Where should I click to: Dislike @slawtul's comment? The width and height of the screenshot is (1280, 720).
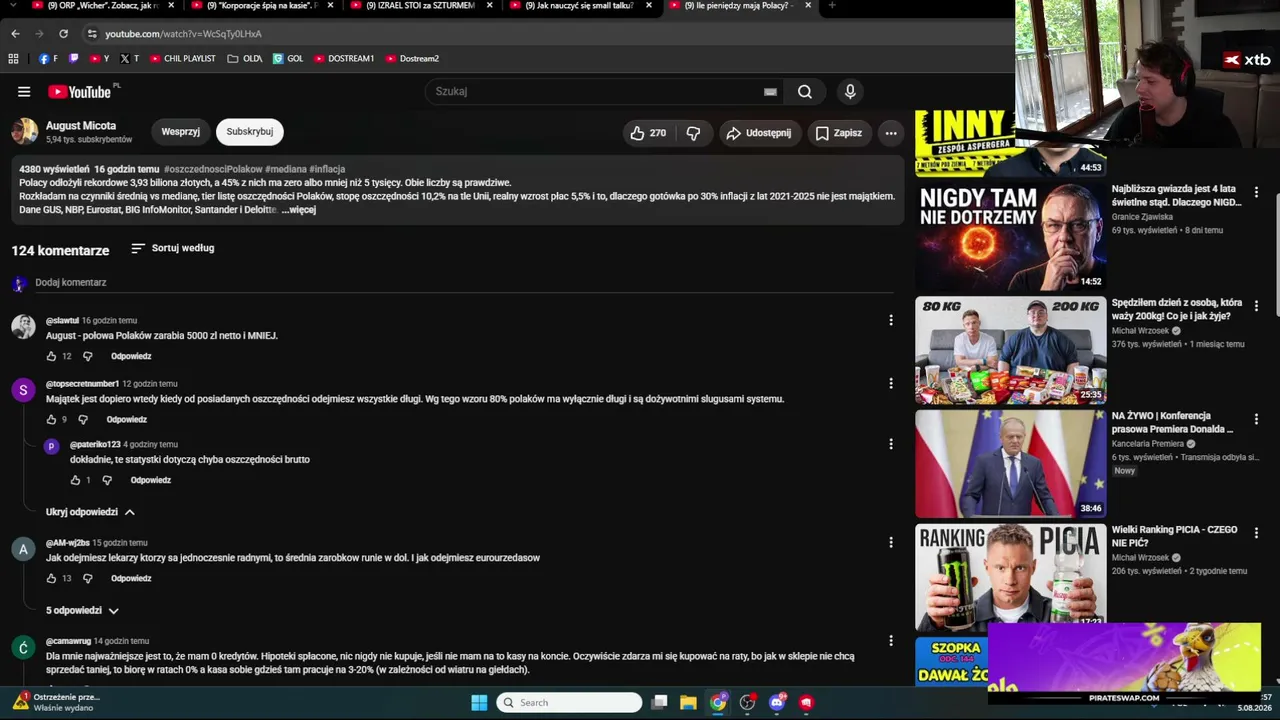pos(87,356)
